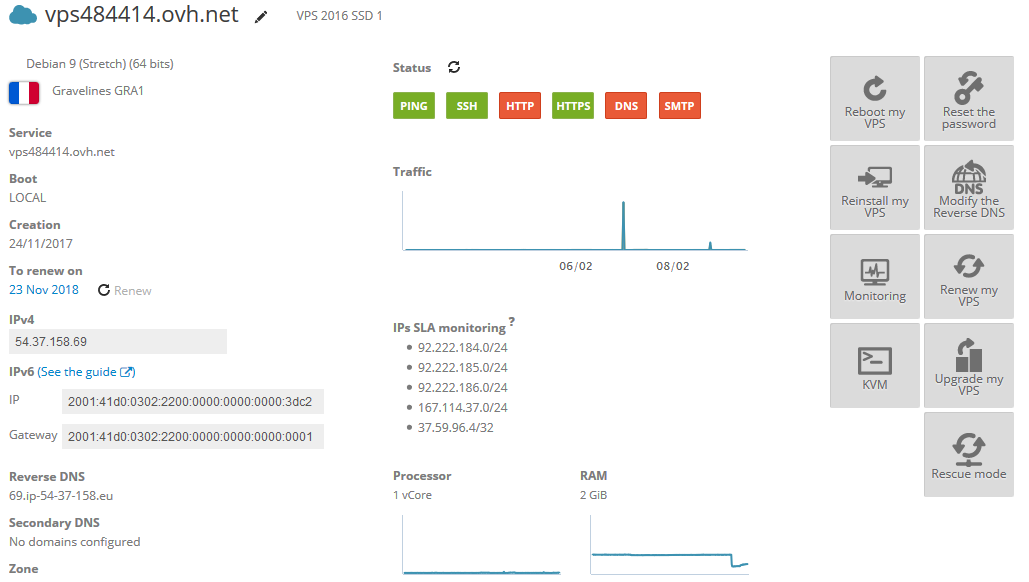Click the Service name vps484414.ovh.net value

62,152
